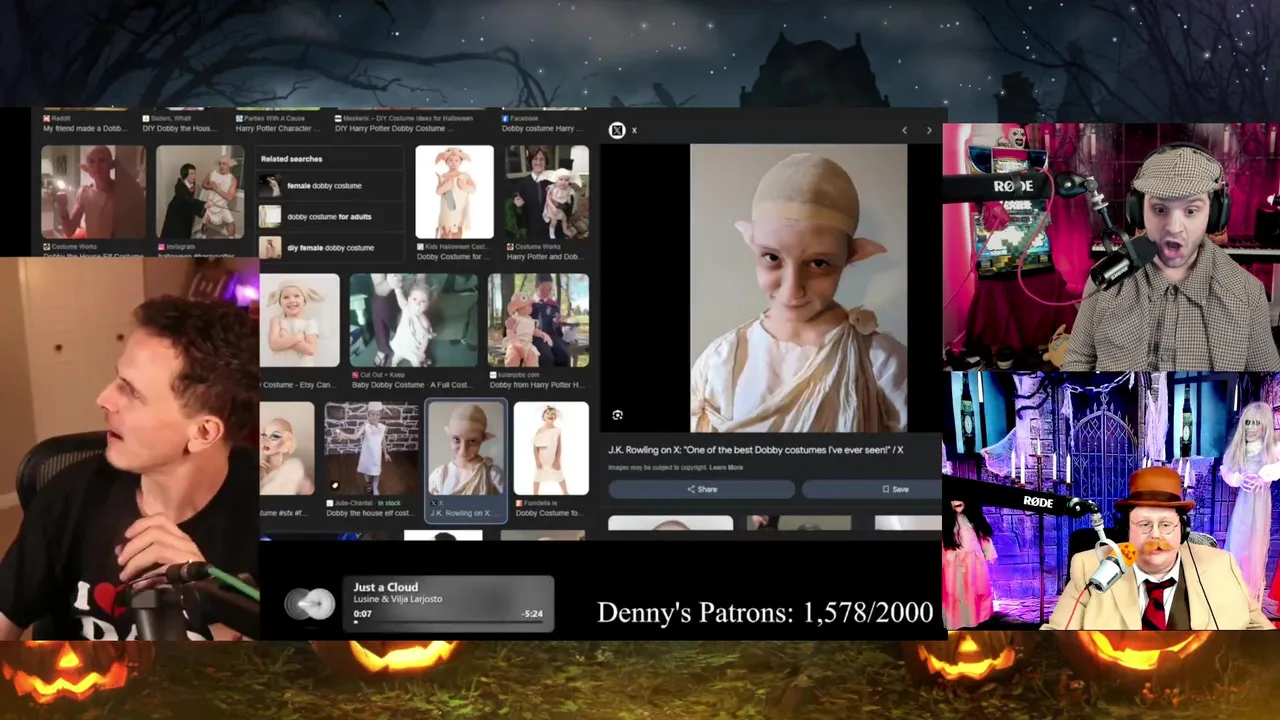1280x720 pixels.
Task: Click the 'Related searches' heading
Action: tap(292, 159)
